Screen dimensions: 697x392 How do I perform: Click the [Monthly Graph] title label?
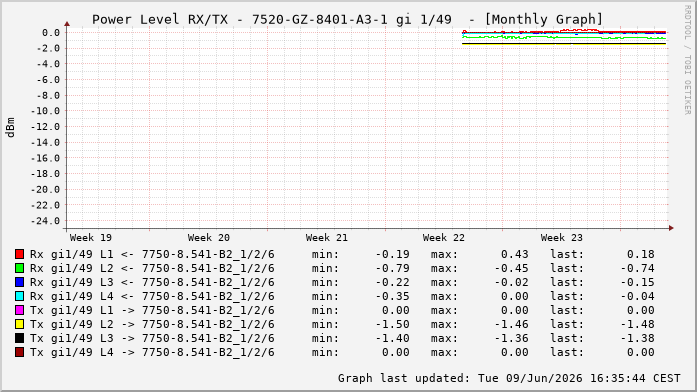[543, 20]
